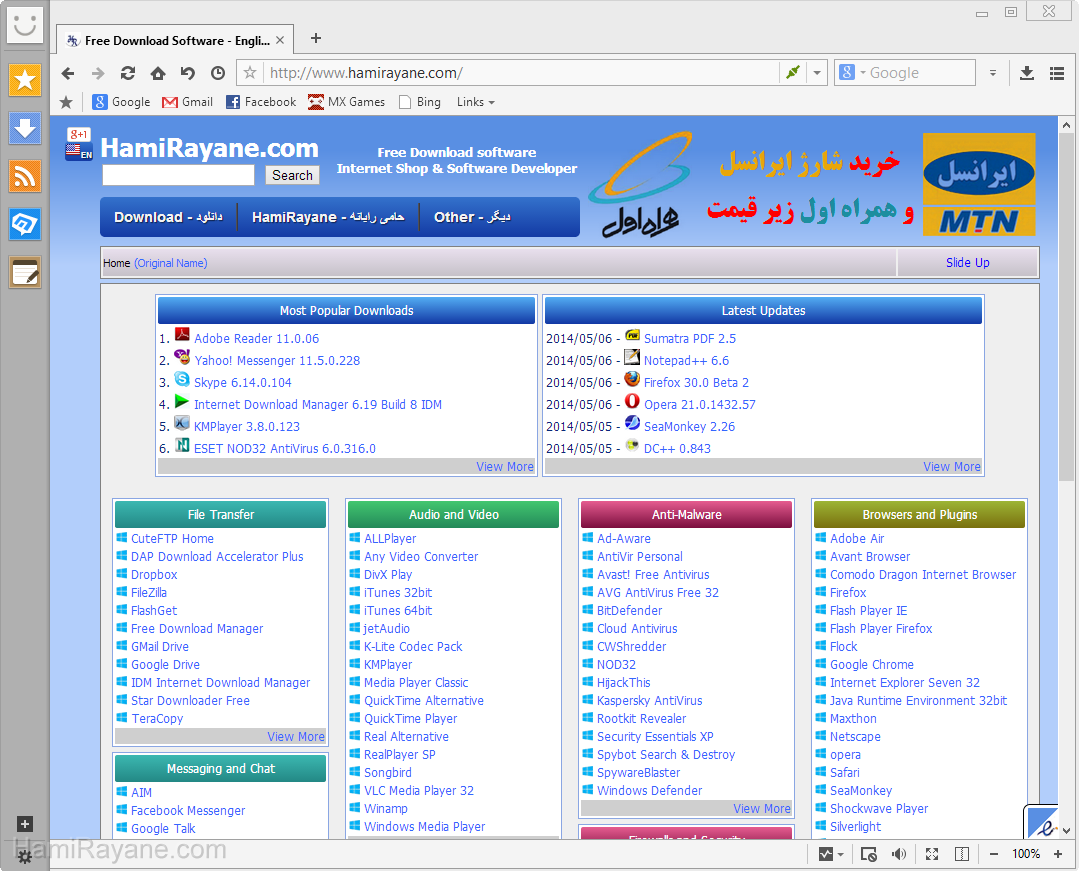1079x871 pixels.
Task: Expand the resource sniffer dropdown arrow
Action: click(842, 854)
